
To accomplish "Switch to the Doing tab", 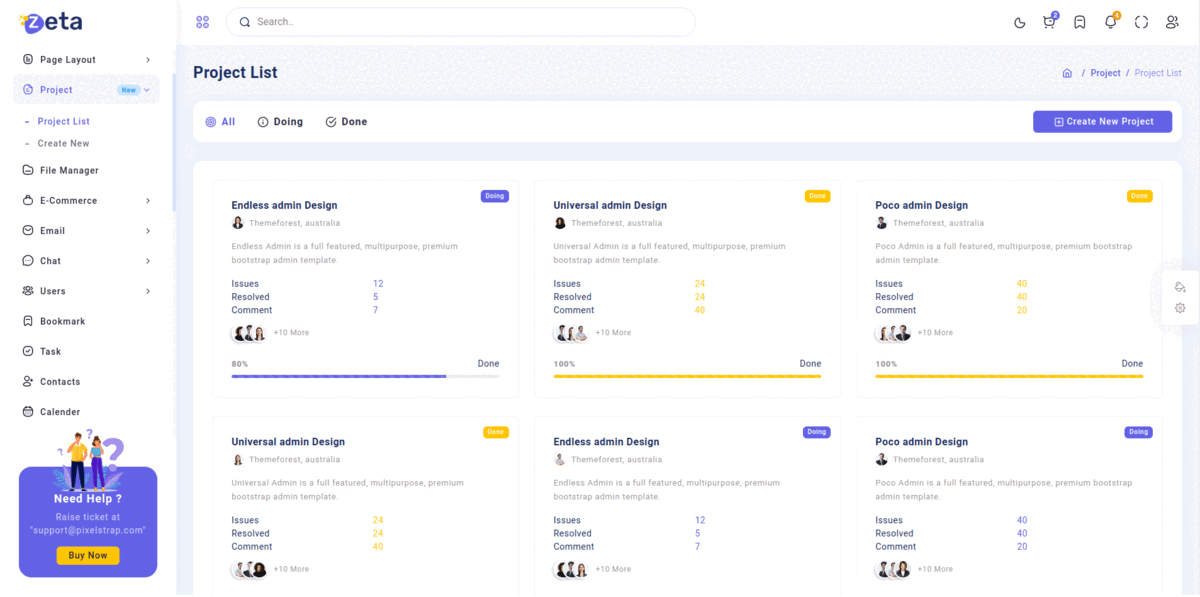I will [280, 122].
